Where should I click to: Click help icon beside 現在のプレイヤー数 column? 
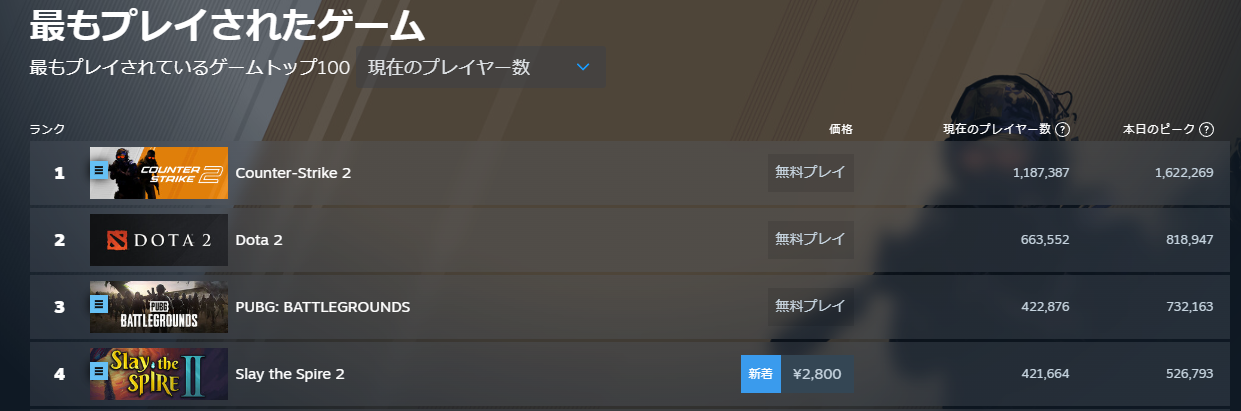point(1063,129)
